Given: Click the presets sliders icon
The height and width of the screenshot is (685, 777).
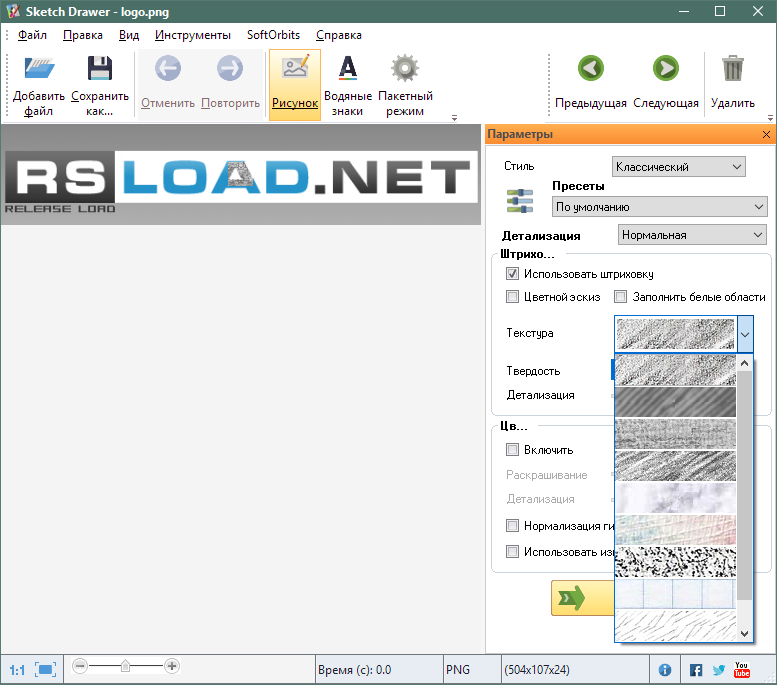Looking at the screenshot, I should click(x=520, y=201).
